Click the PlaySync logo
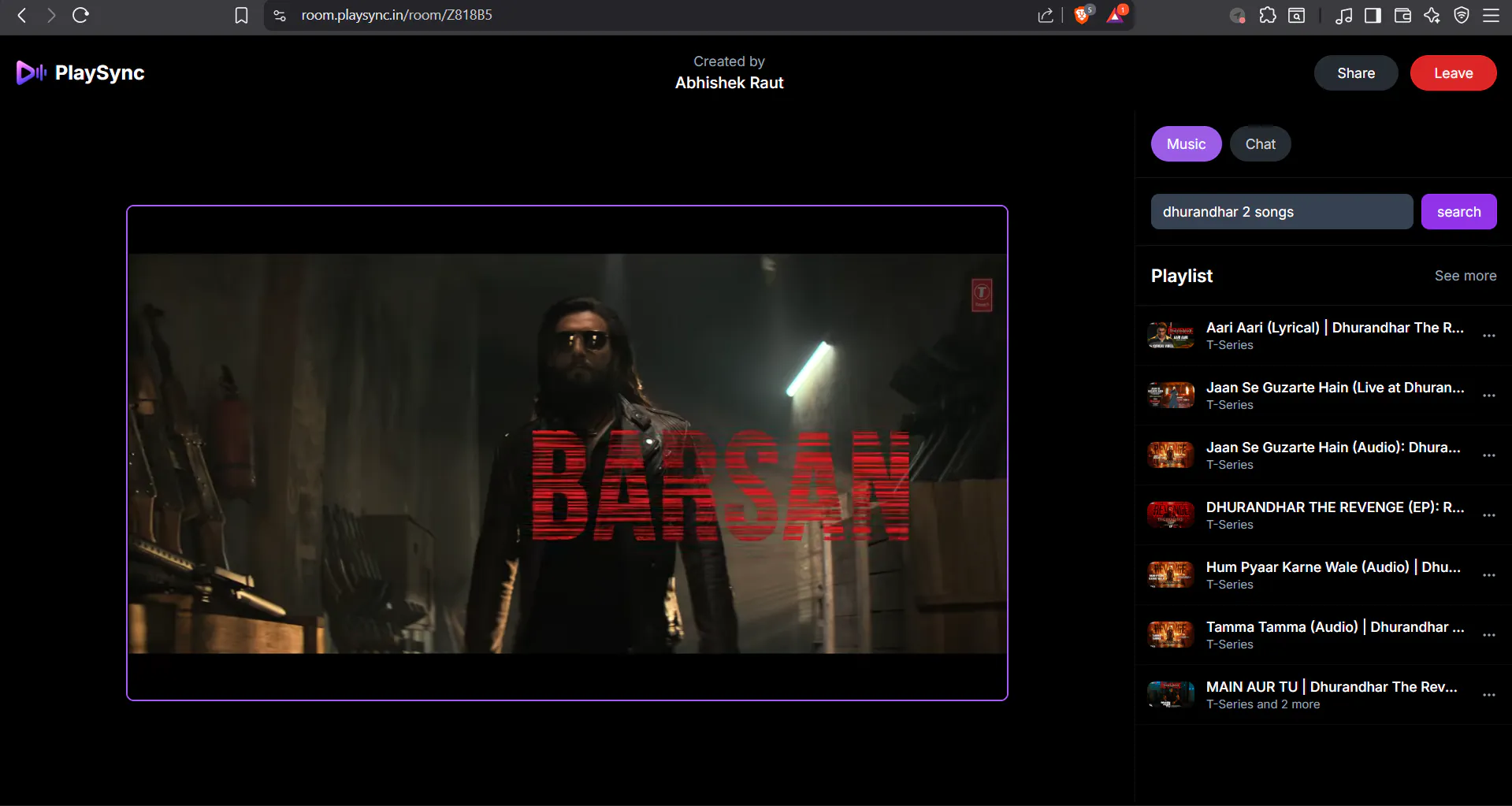Image resolution: width=1512 pixels, height=806 pixels. 80,72
